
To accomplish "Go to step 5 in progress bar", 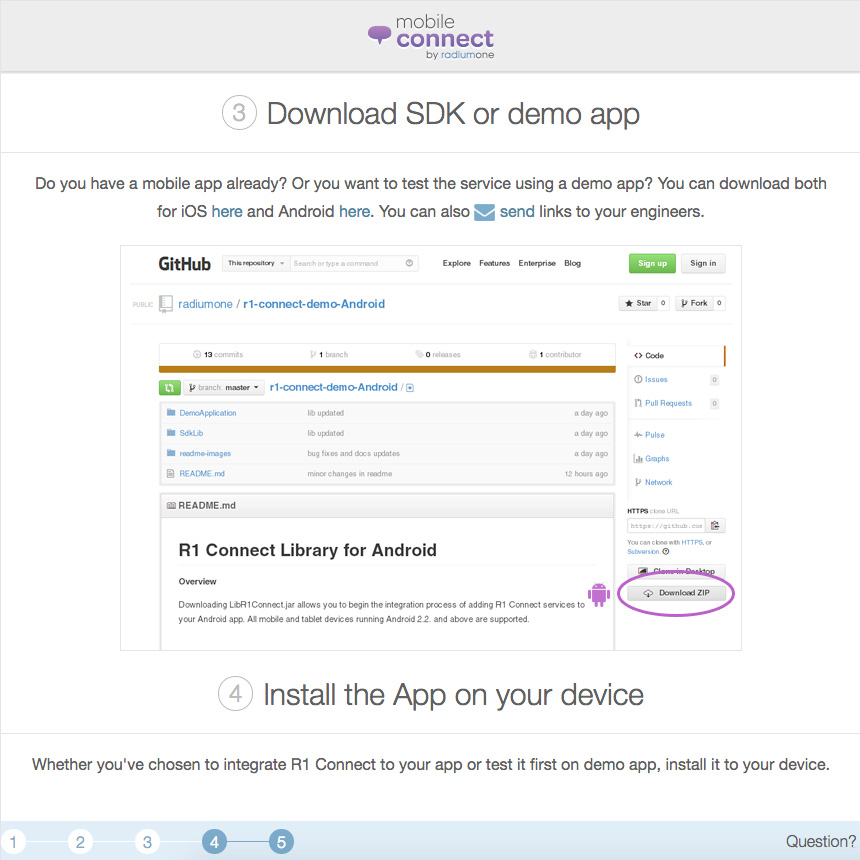I will (x=281, y=841).
